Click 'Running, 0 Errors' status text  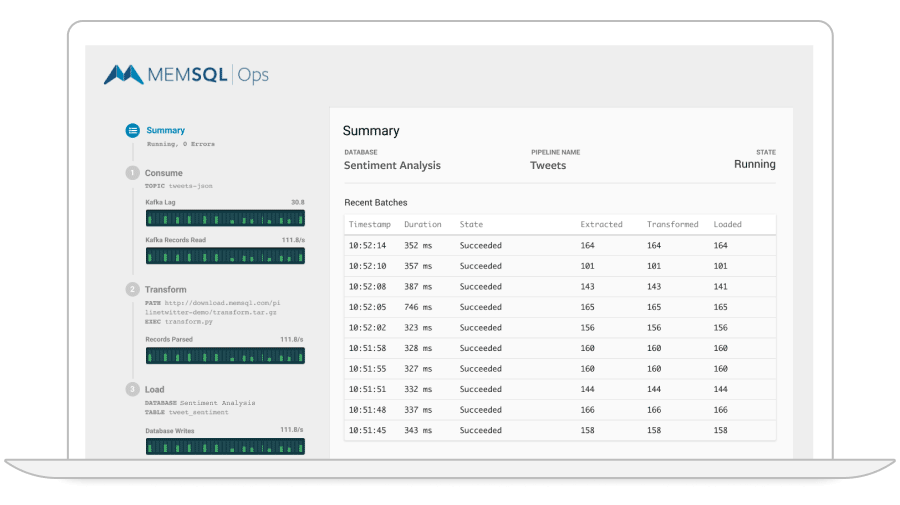[x=181, y=144]
